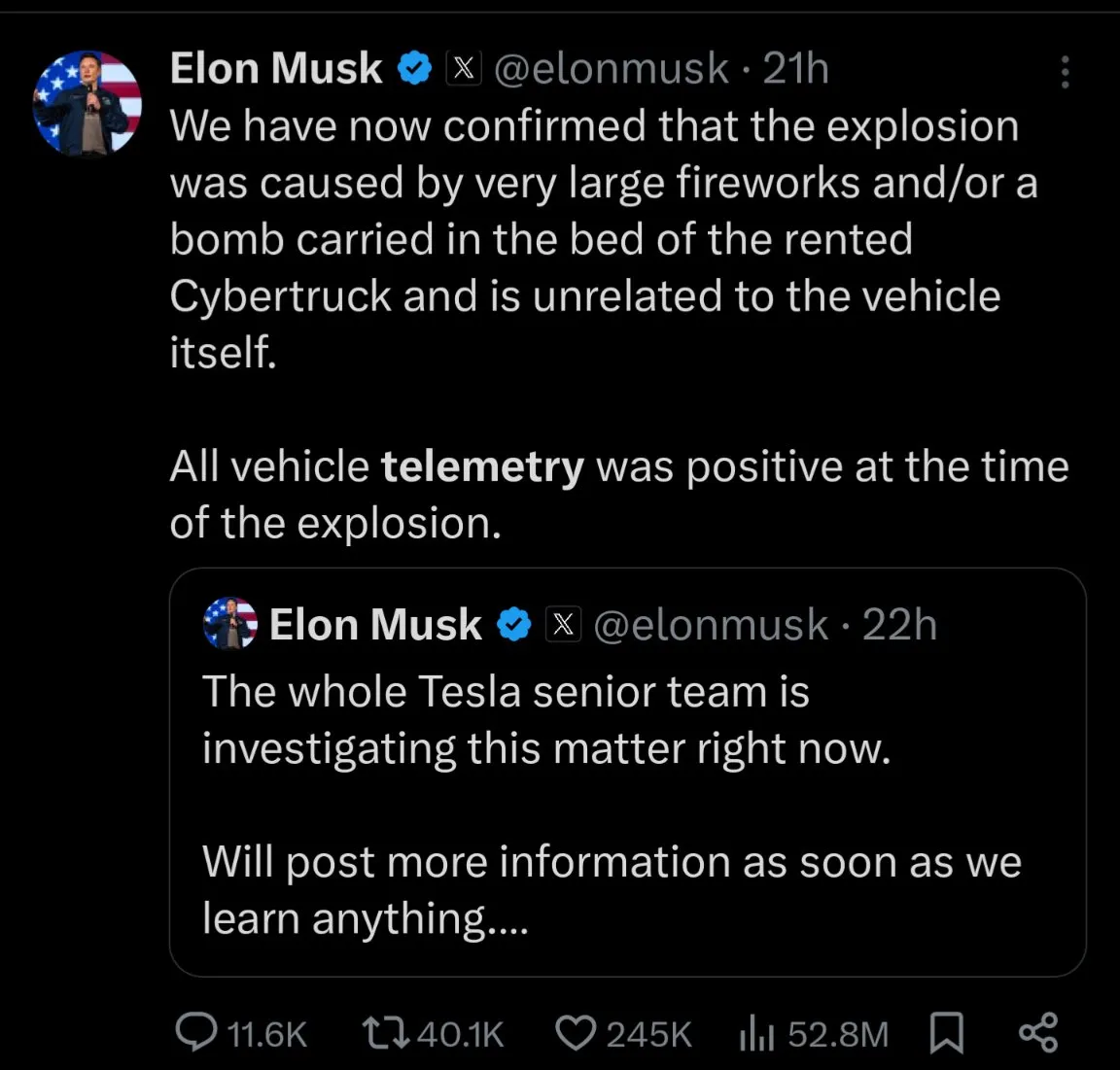Click the bold 'telemetry' word
Viewport: 1120px width, 1070px height.
click(x=482, y=466)
